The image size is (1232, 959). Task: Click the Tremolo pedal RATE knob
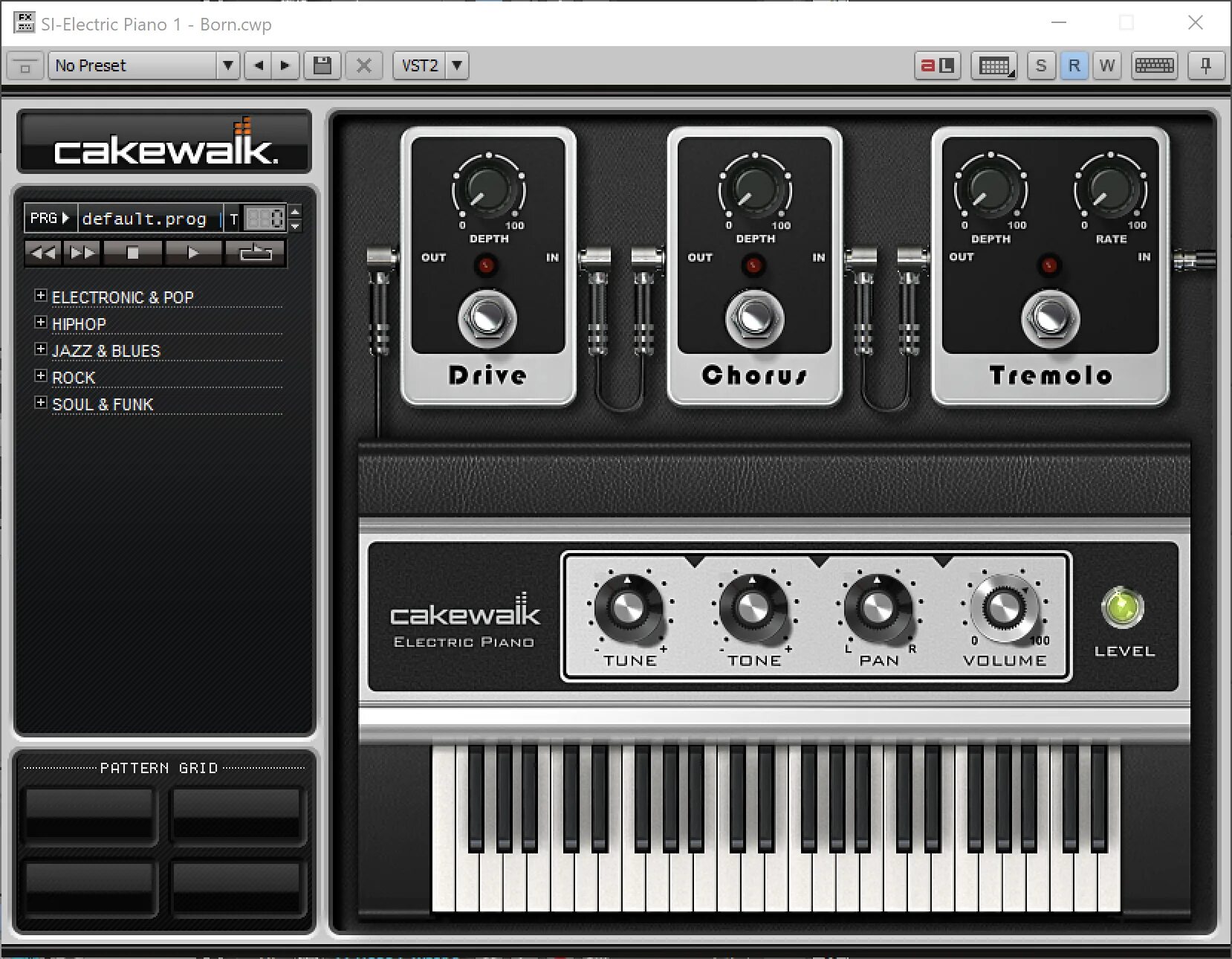1110,190
